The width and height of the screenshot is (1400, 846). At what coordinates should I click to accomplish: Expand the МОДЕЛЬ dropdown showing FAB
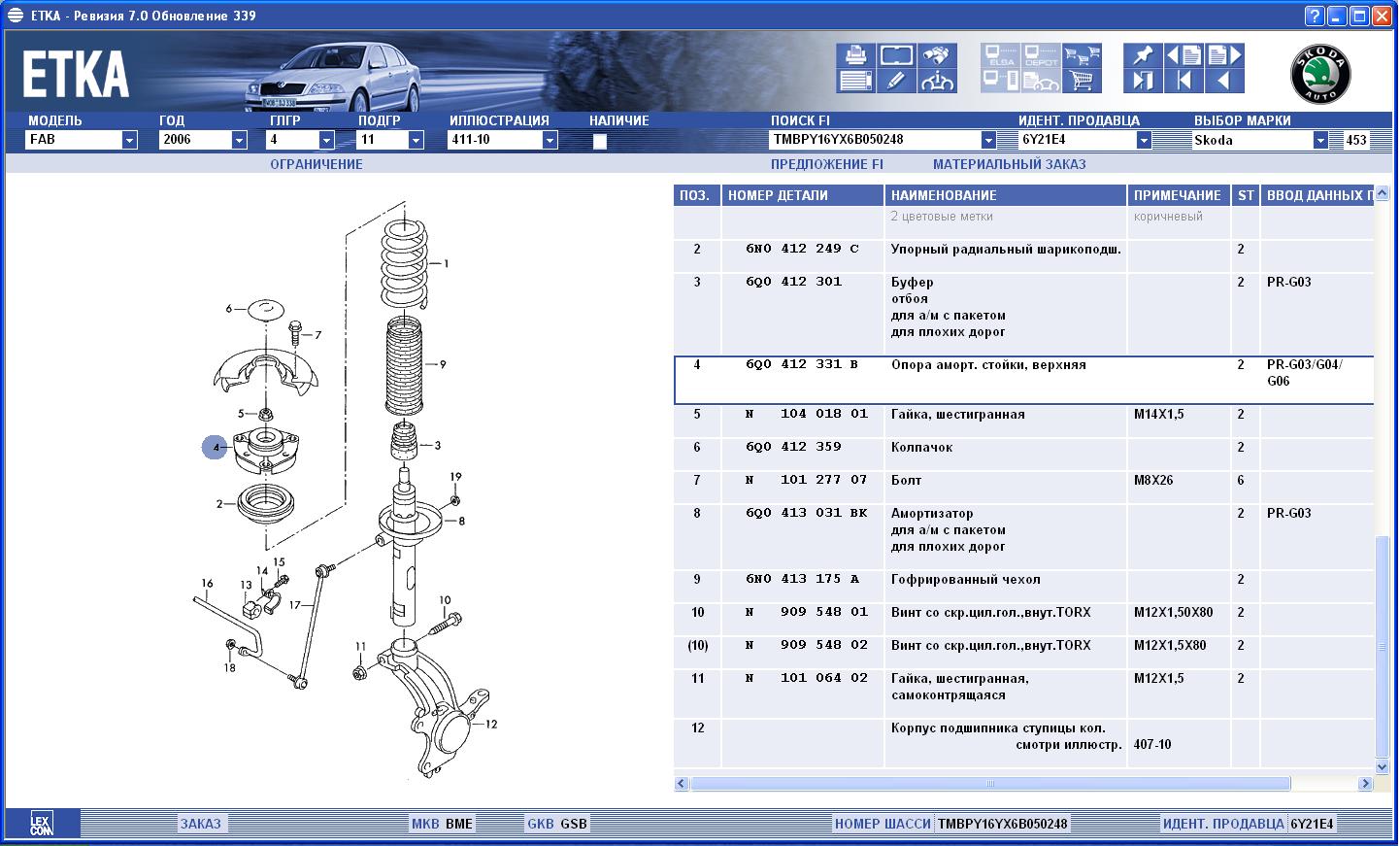pyautogui.click(x=129, y=140)
